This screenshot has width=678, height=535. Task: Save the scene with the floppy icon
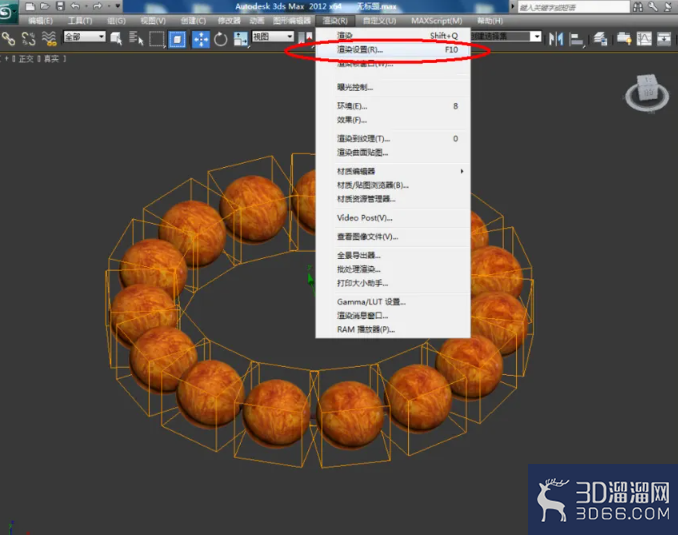(x=60, y=6)
